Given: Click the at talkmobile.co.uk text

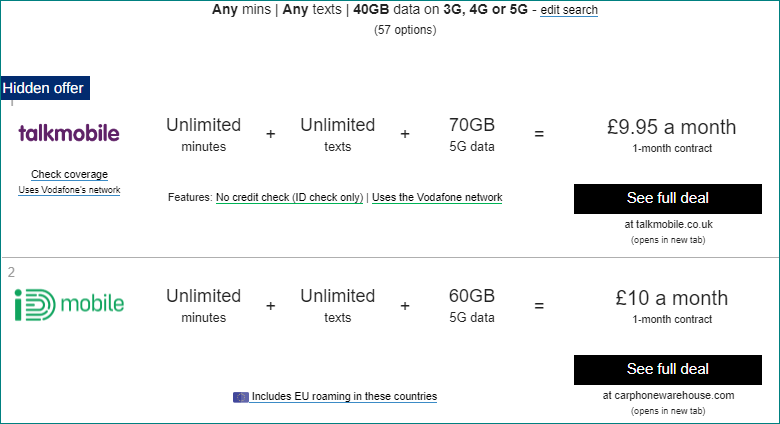Looking at the screenshot, I should tap(670, 224).
